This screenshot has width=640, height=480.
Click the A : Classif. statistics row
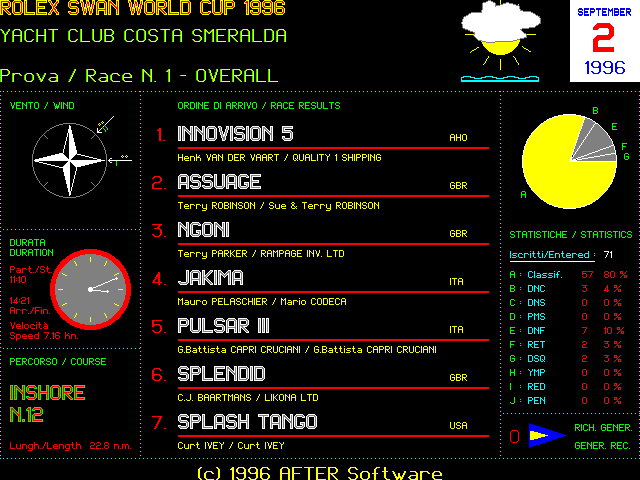click(569, 275)
